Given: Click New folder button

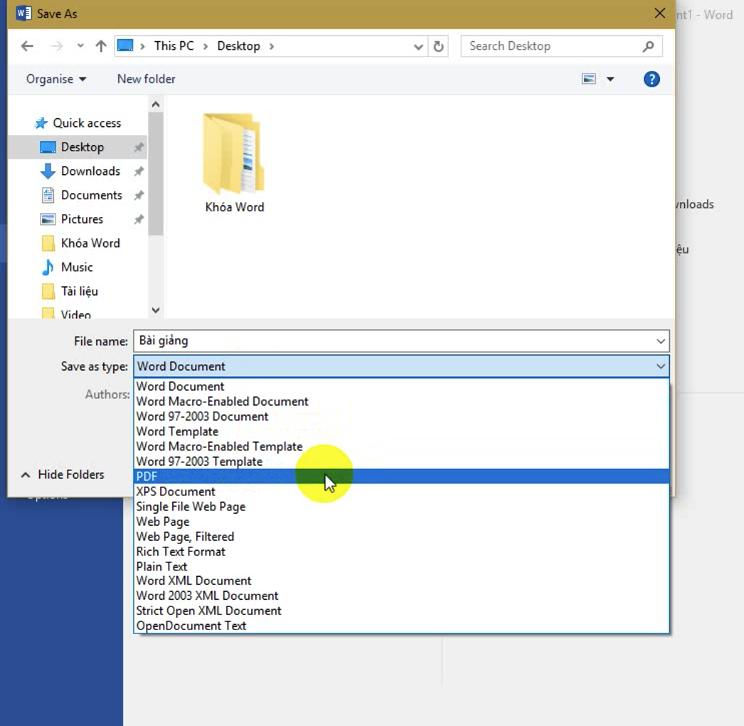Looking at the screenshot, I should click(146, 79).
